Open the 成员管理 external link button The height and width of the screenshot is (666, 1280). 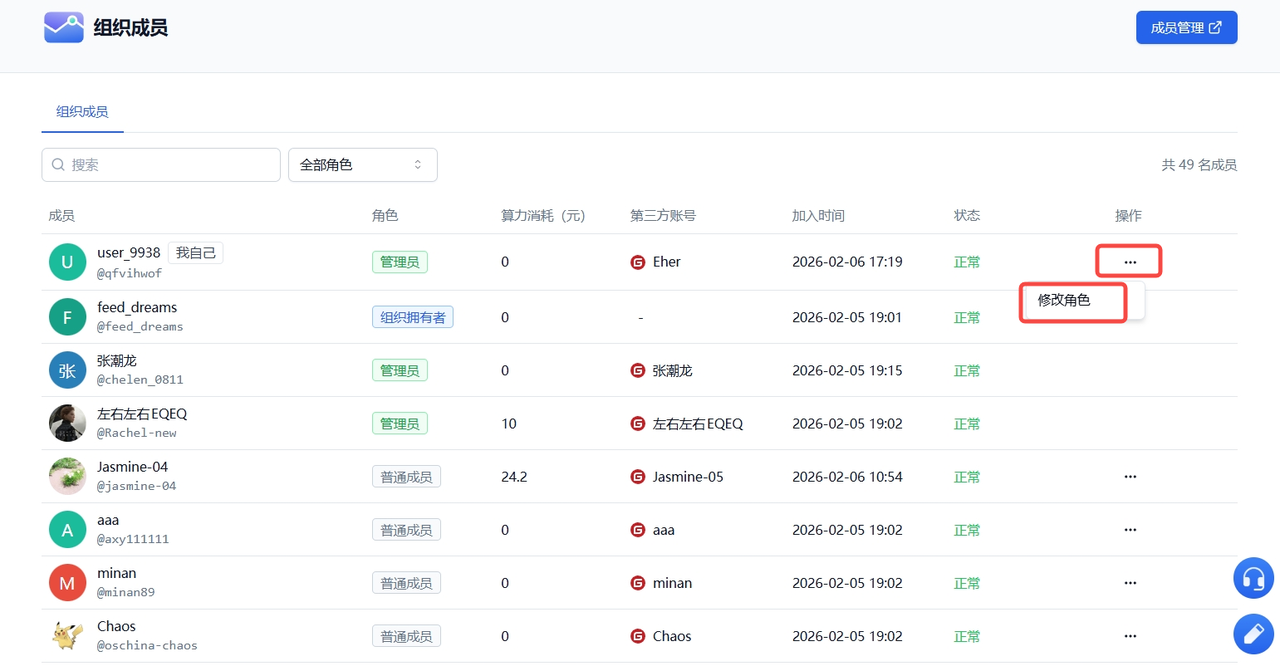tap(1186, 28)
